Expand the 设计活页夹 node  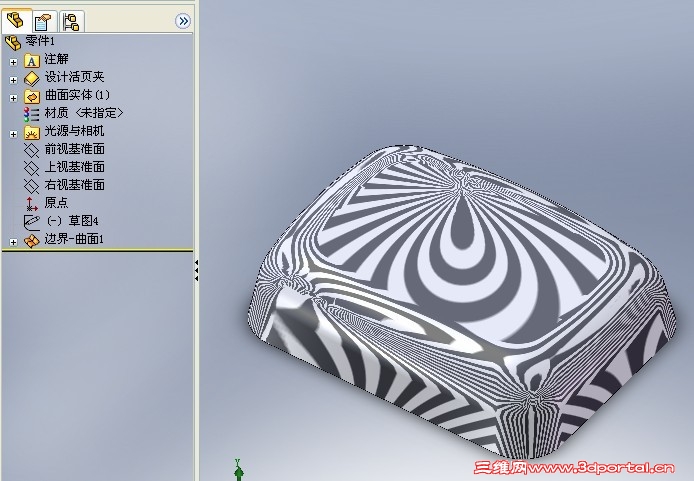click(x=13, y=80)
